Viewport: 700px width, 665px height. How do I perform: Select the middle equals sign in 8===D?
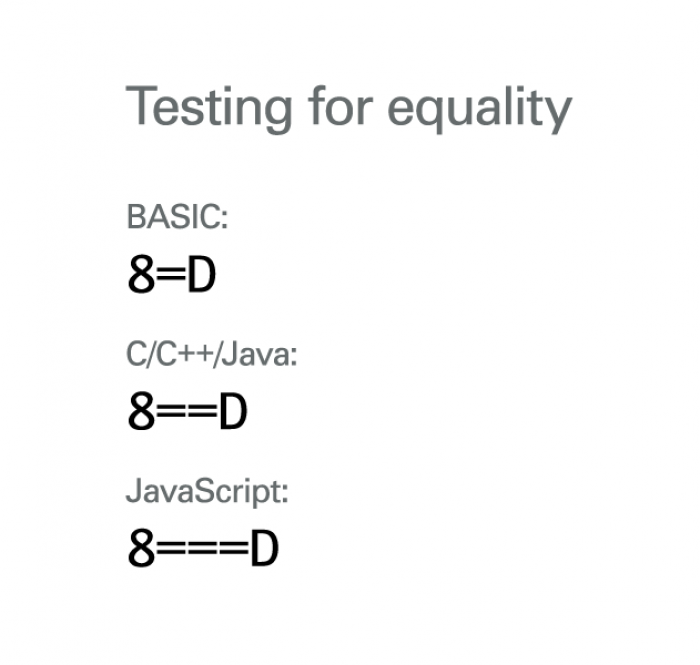[202, 548]
